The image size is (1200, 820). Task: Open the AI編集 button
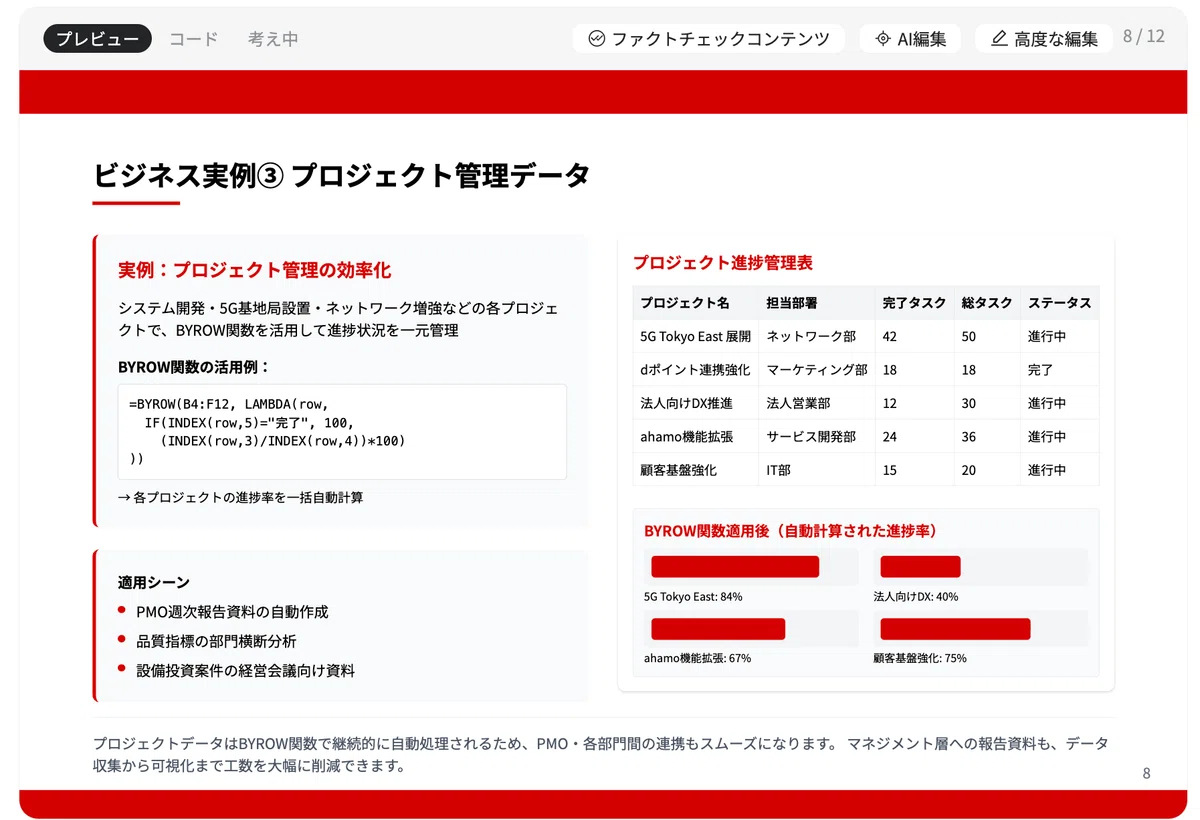[x=910, y=39]
